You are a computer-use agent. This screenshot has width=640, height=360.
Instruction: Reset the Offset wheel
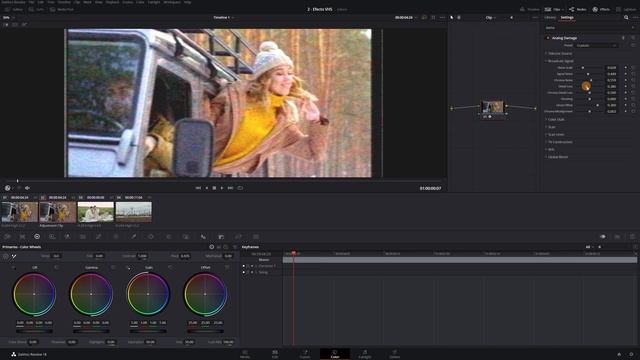pyautogui.click(x=227, y=267)
